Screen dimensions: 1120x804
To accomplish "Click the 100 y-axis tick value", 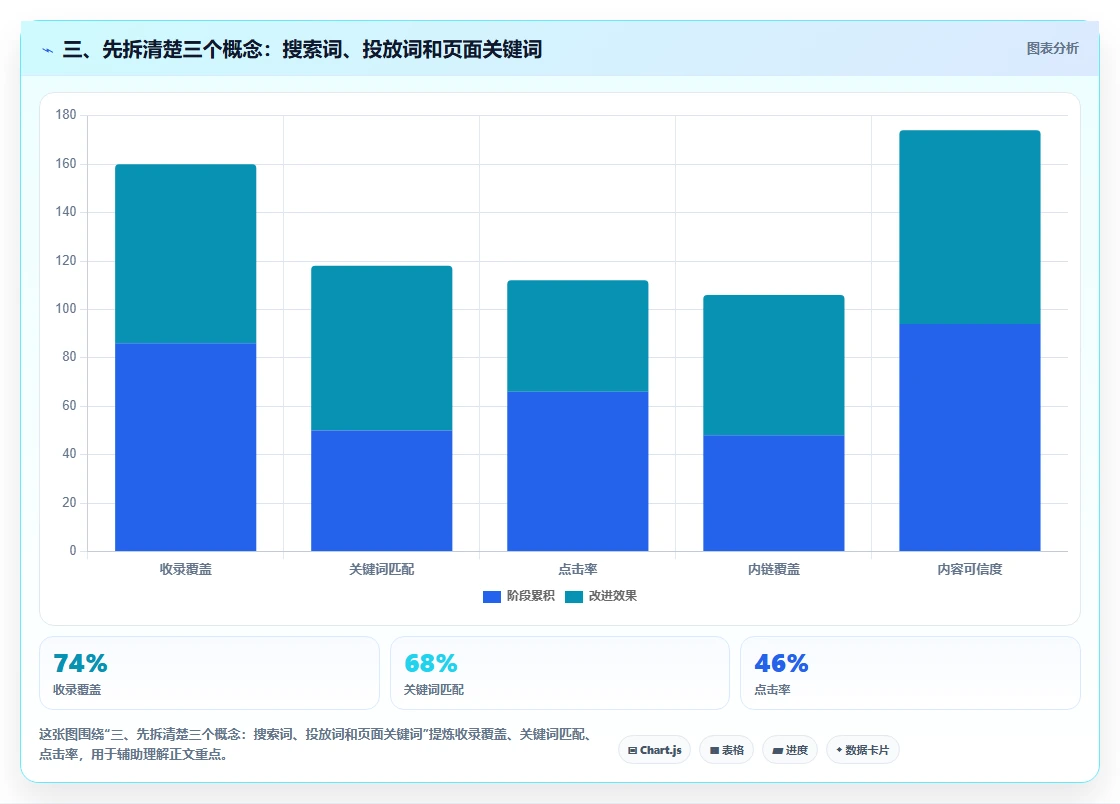I will coord(66,308).
